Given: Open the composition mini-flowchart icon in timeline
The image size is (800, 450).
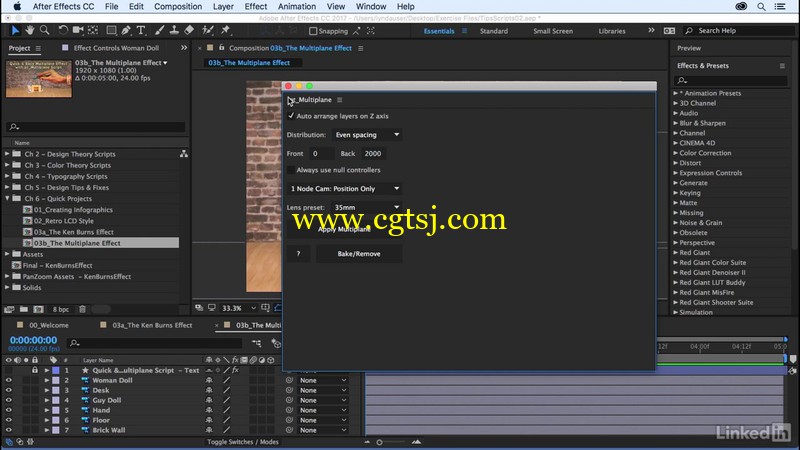Looking at the screenshot, I should point(257,343).
